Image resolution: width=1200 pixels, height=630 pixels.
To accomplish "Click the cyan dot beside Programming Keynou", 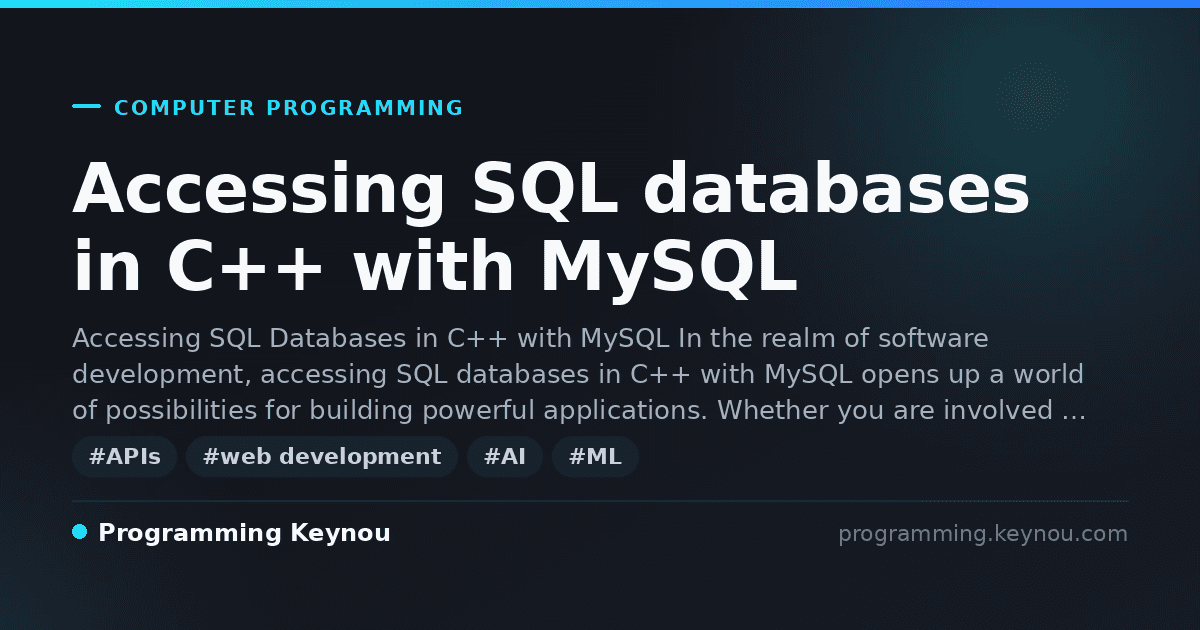I will click(x=80, y=532).
